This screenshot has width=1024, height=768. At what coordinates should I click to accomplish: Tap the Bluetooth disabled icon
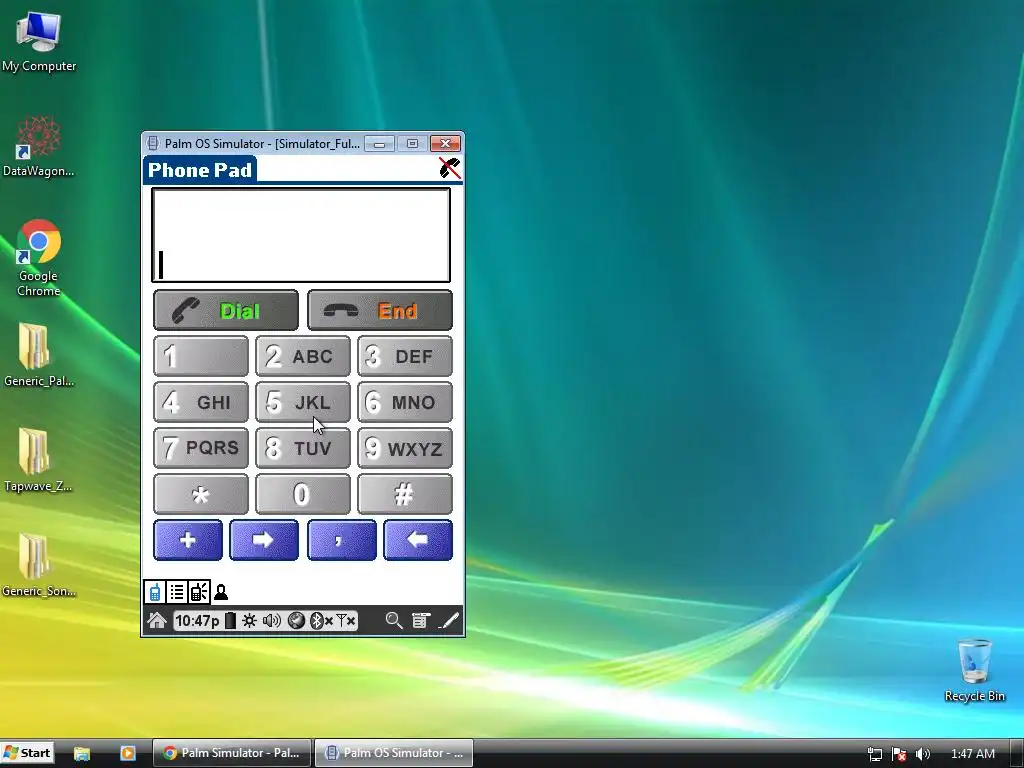[320, 620]
